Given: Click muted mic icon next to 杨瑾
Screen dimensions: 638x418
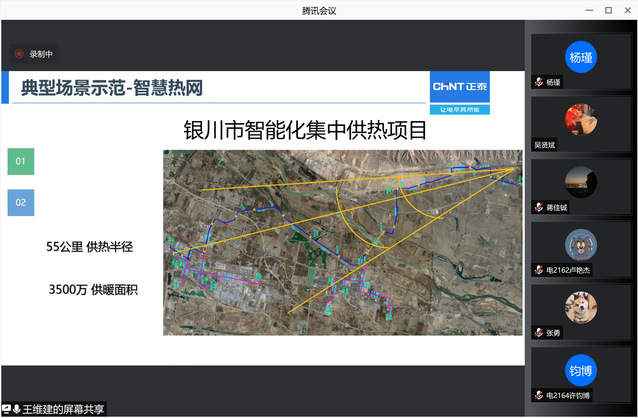Looking at the screenshot, I should (538, 82).
